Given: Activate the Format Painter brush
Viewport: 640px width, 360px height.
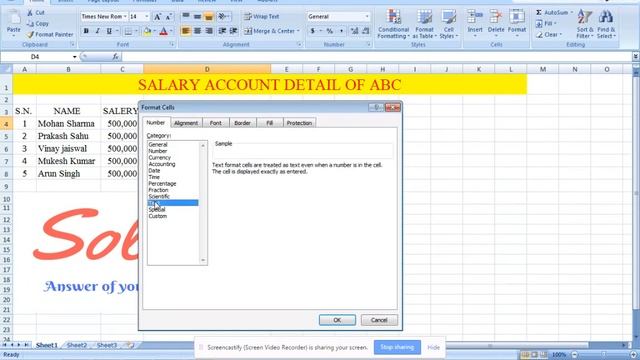Looking at the screenshot, I should pyautogui.click(x=50, y=35).
